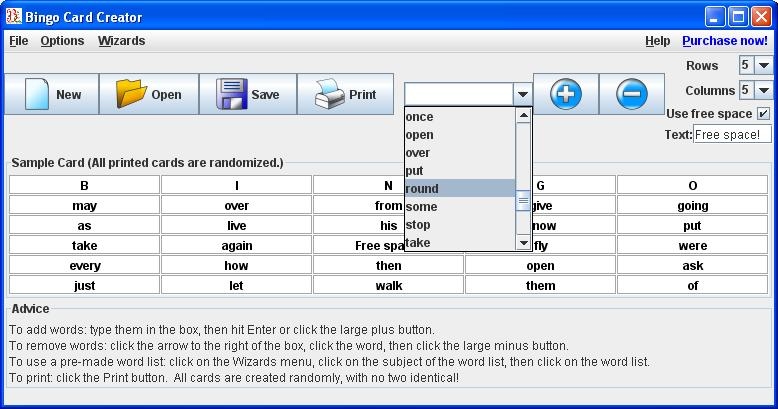Select 'over' in the dropdown word list
The height and width of the screenshot is (409, 778).
coord(460,153)
